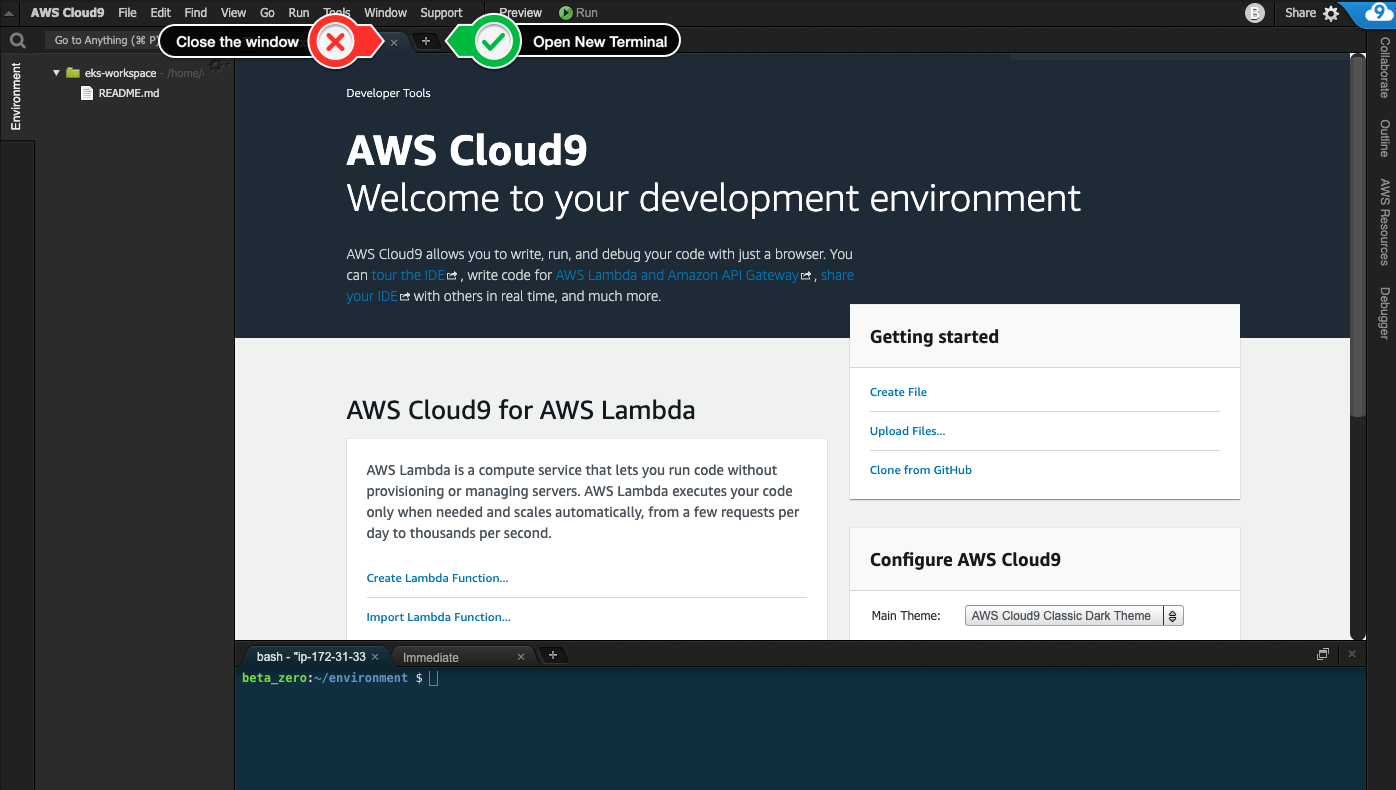Image resolution: width=1396 pixels, height=790 pixels.
Task: Maximize the bottom console panel
Action: coord(1323,654)
